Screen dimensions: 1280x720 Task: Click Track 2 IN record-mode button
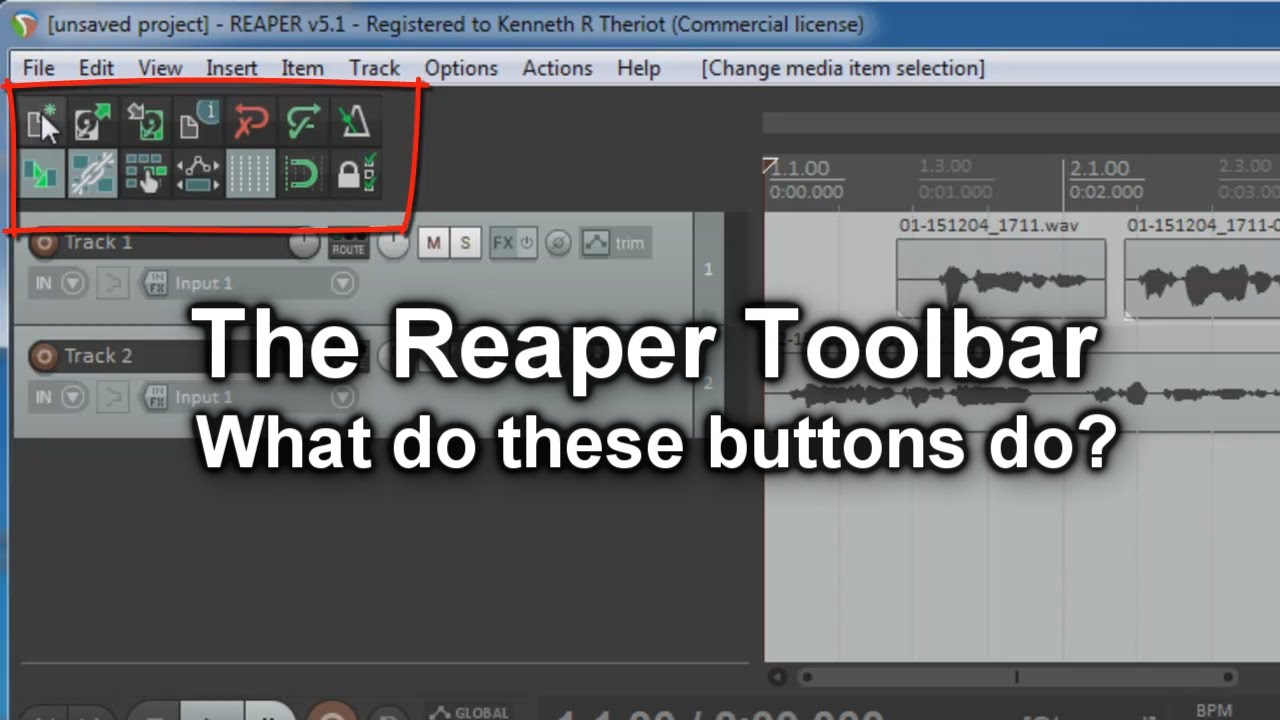point(43,397)
